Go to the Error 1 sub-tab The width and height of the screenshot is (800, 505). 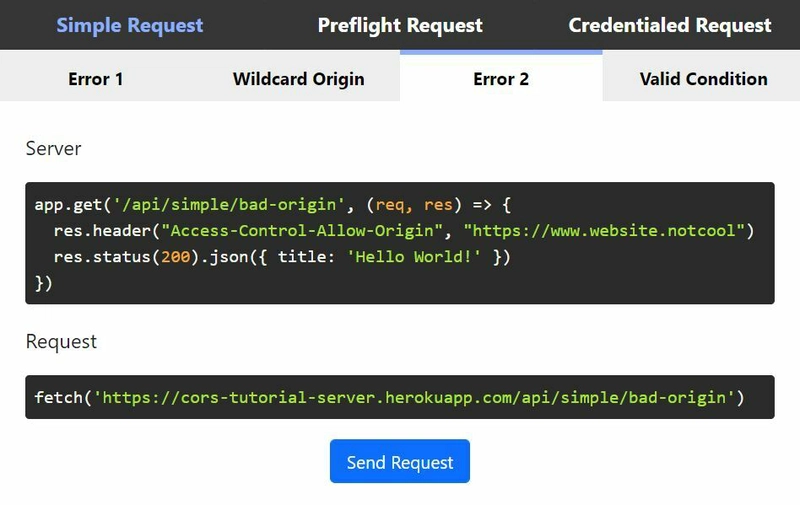click(x=95, y=79)
